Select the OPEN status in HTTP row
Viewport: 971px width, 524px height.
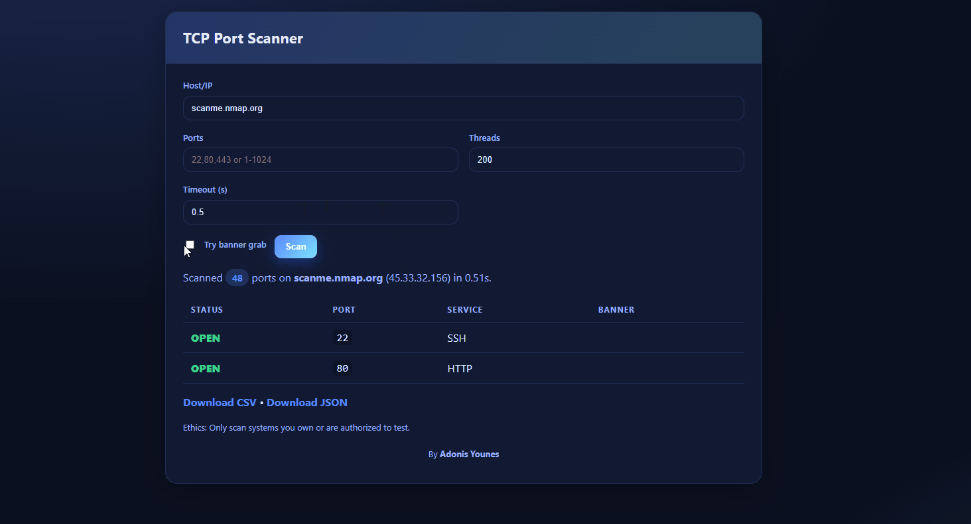pyautogui.click(x=206, y=369)
